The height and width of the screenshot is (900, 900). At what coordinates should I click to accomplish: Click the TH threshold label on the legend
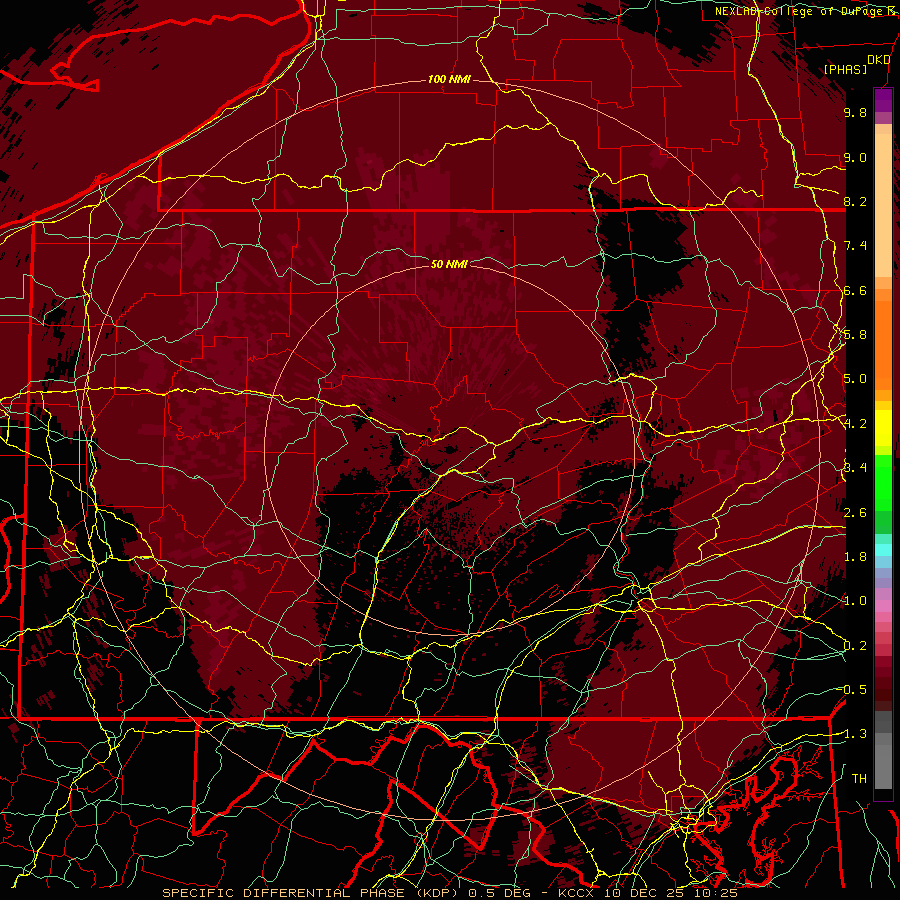coord(859,779)
